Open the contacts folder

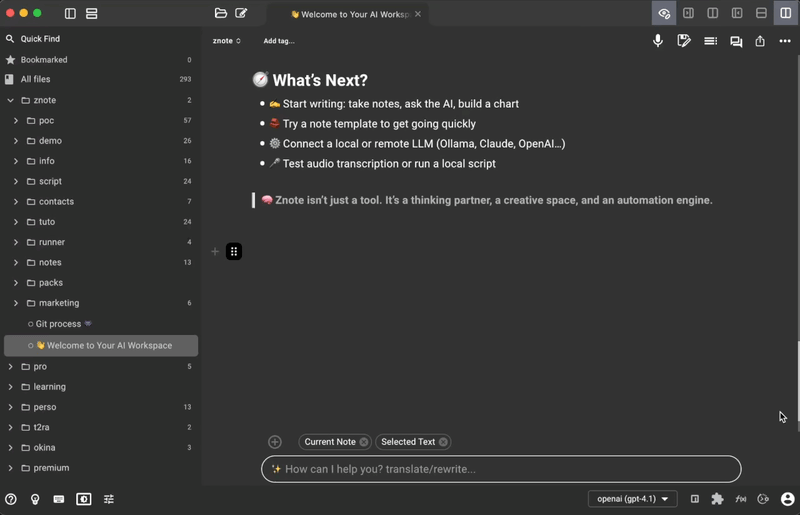click(x=101, y=202)
